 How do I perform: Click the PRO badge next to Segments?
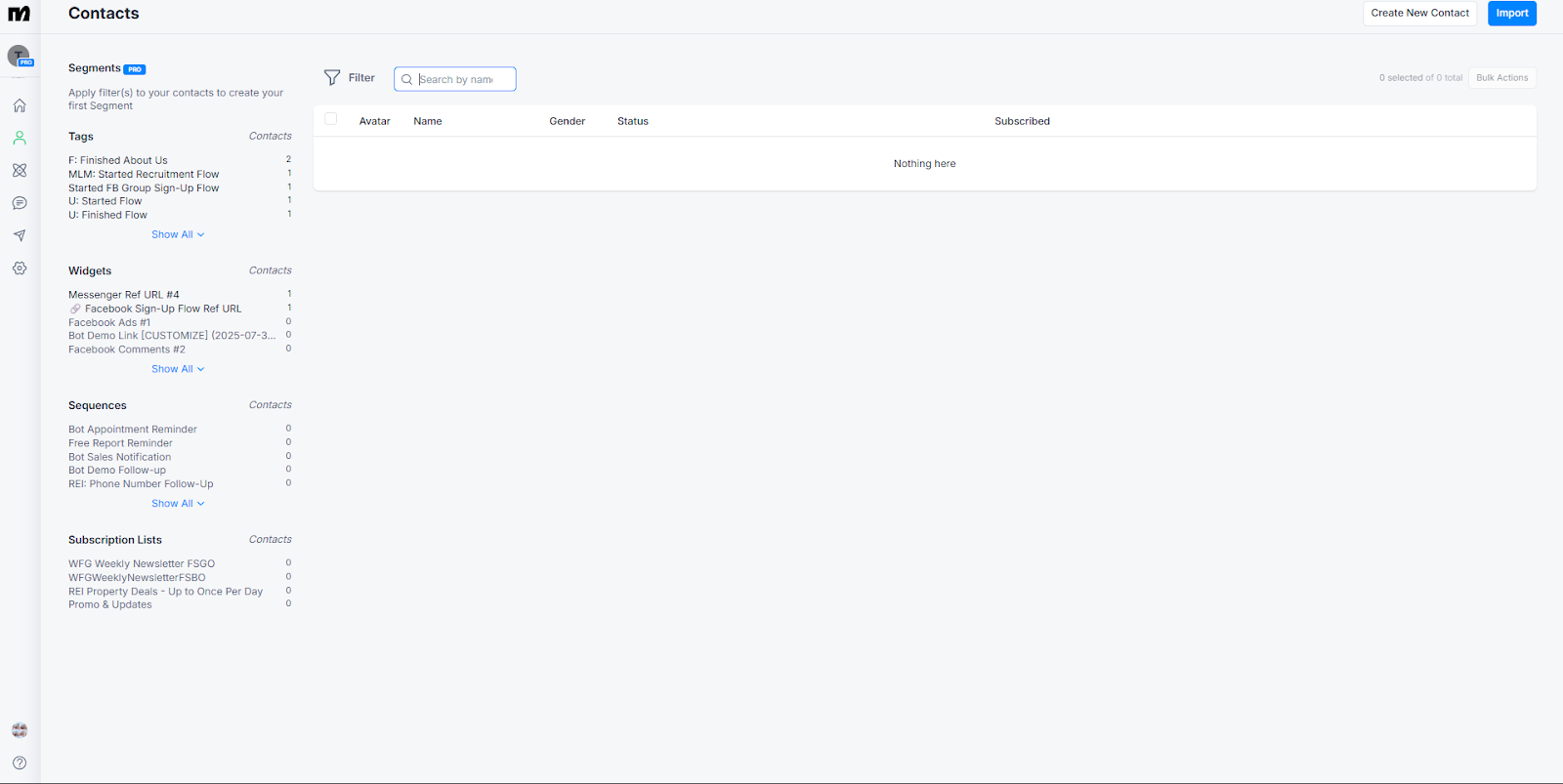tap(135, 69)
